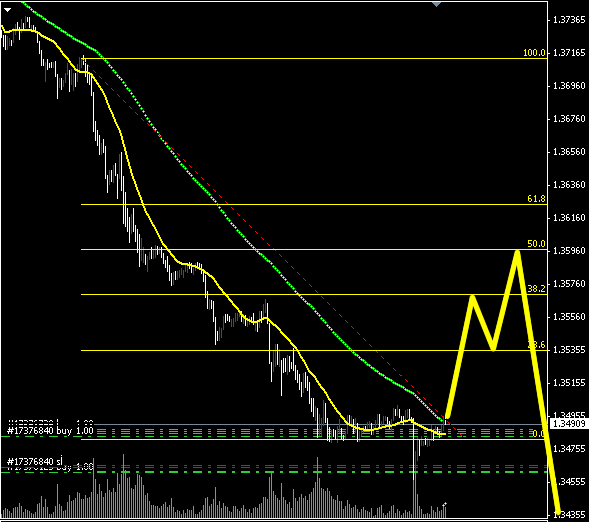
Task: Click the 1.35560 price on the scale
Action: coord(569,317)
